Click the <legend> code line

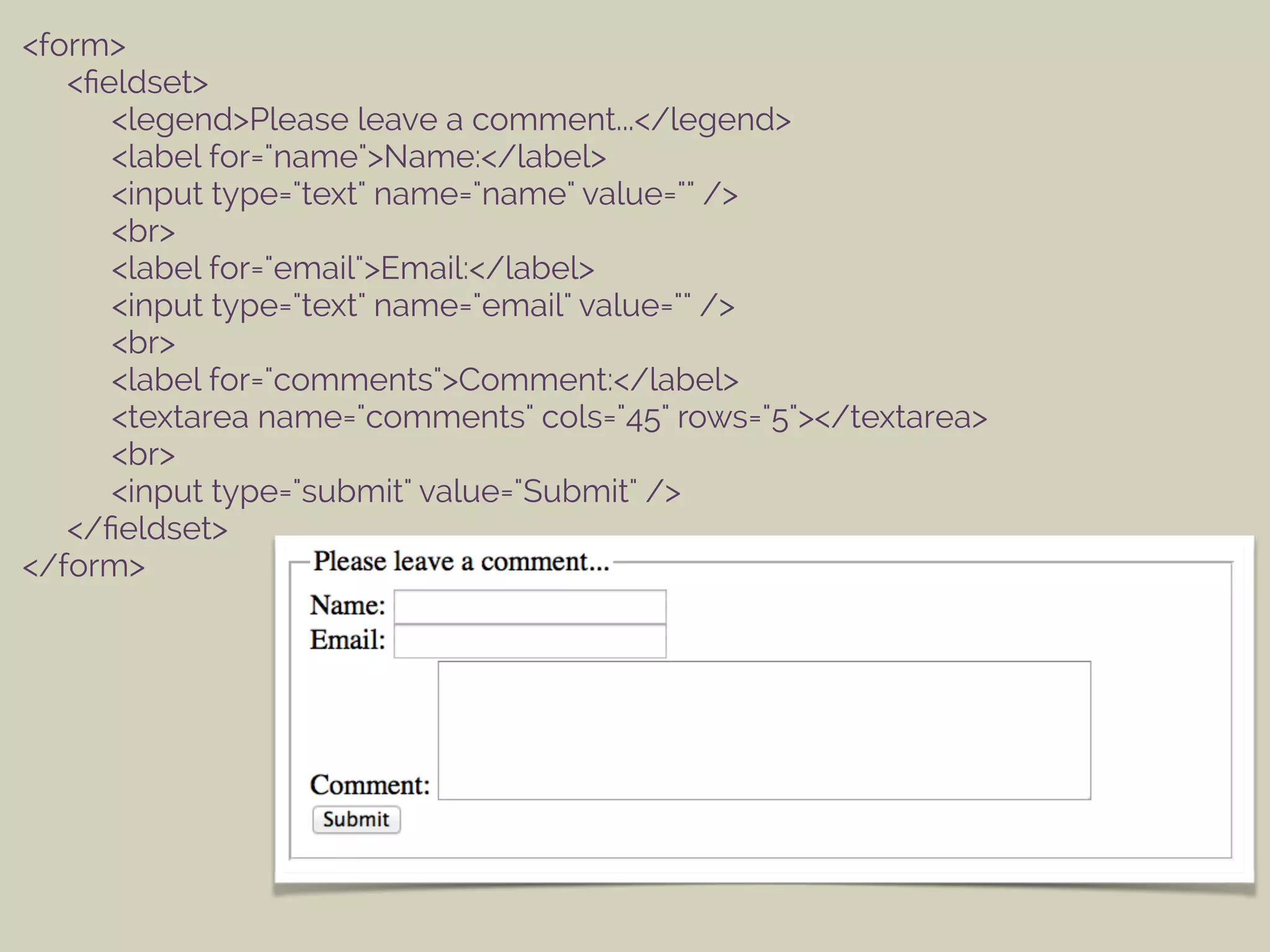point(451,120)
